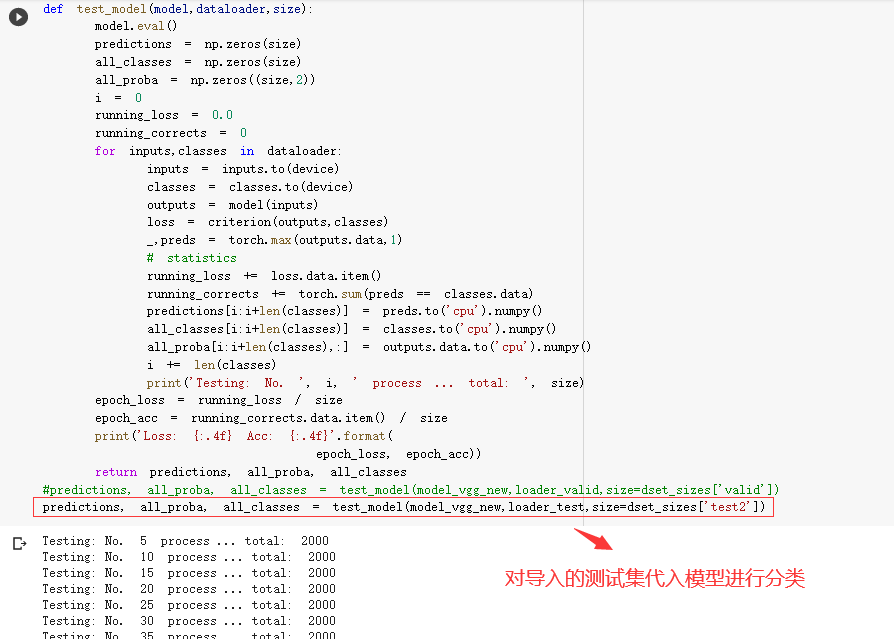Click the test_model call with loader_test

(404, 507)
